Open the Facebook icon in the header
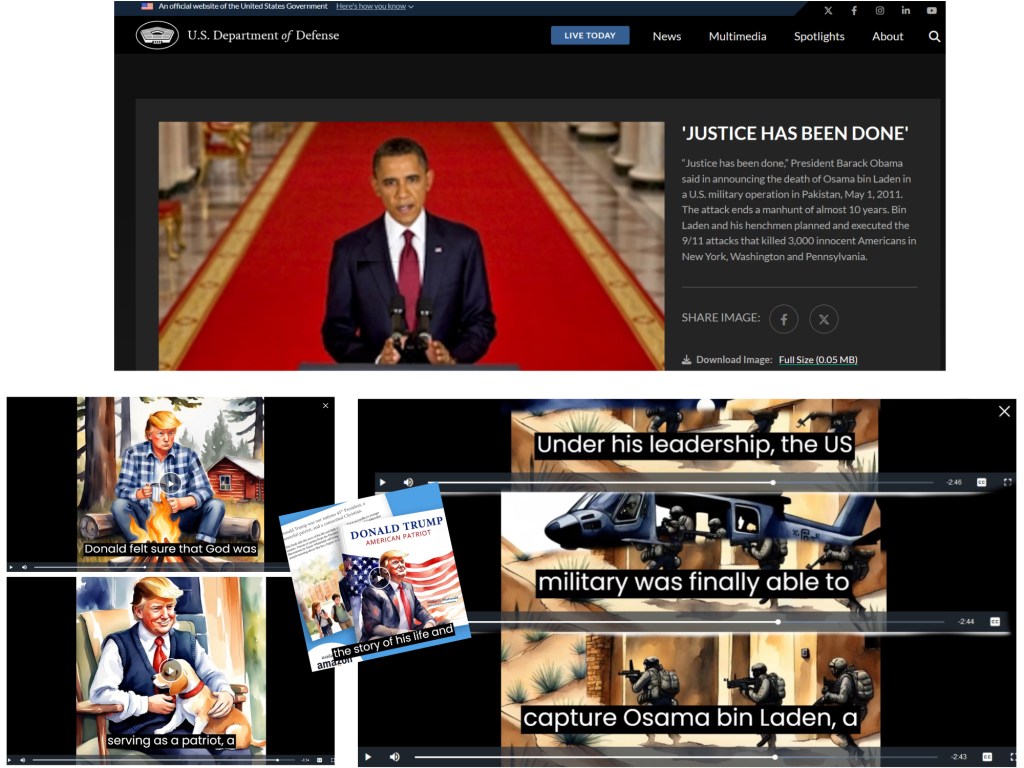 pos(854,10)
